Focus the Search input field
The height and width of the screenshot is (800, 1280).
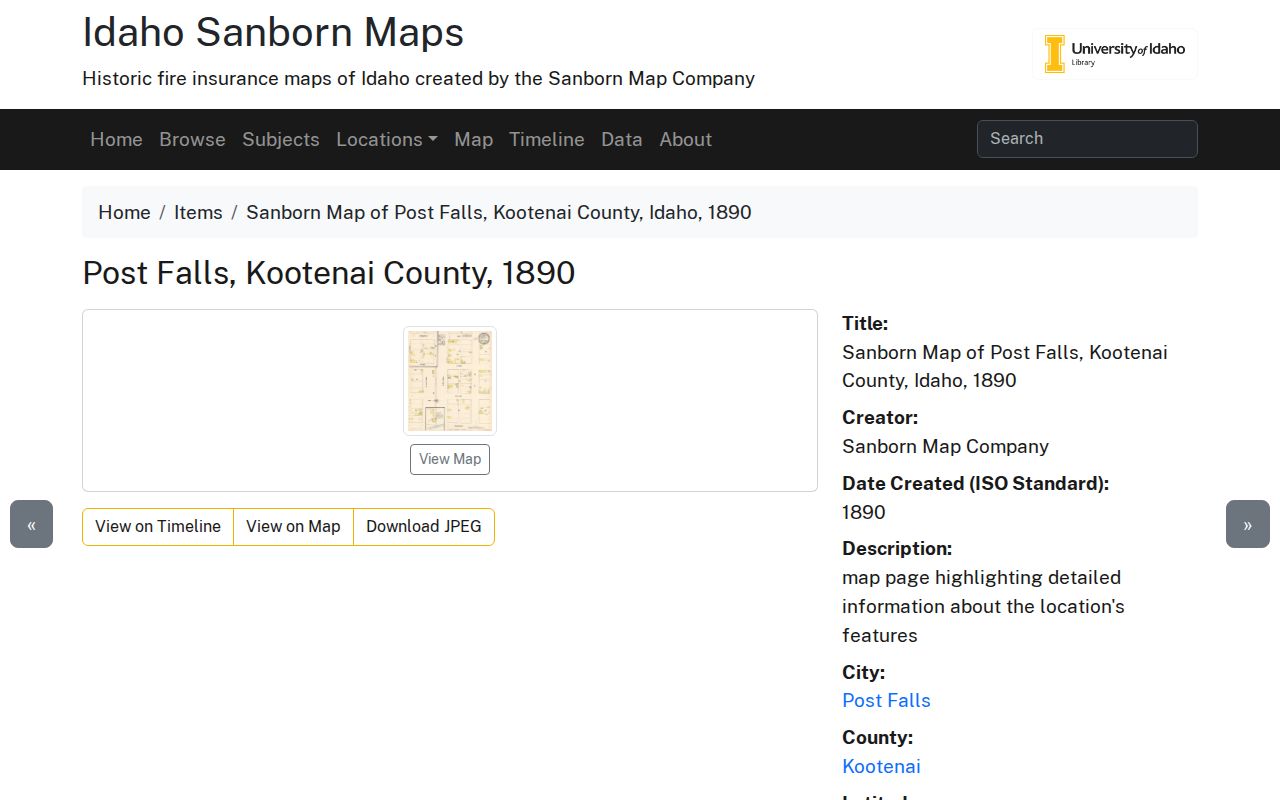(1087, 139)
